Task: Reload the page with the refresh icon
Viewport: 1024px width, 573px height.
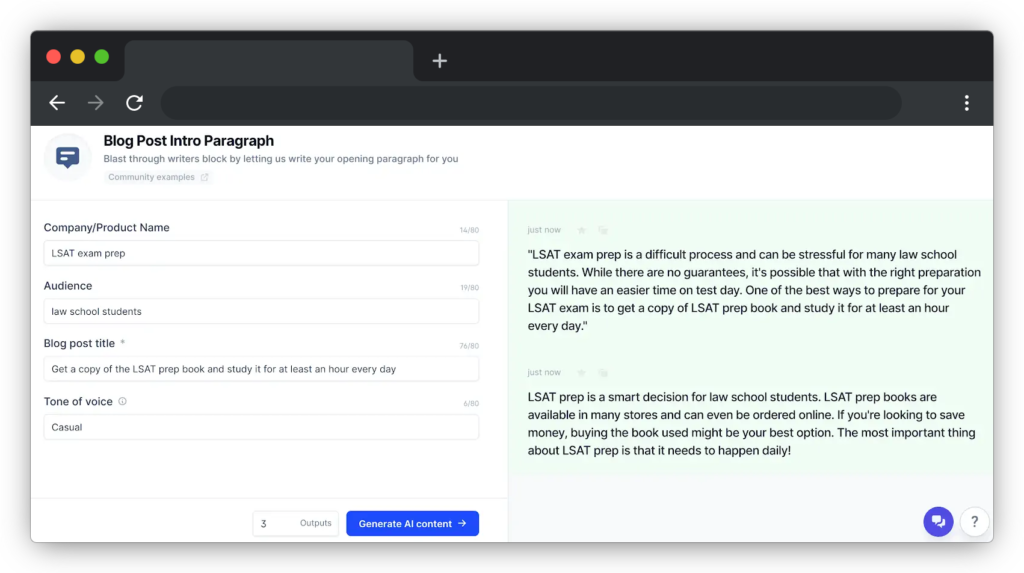Action: coord(135,103)
